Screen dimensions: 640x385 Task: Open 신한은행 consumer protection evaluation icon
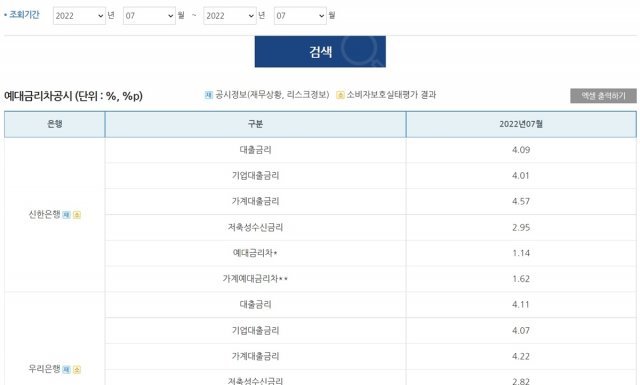click(x=77, y=215)
